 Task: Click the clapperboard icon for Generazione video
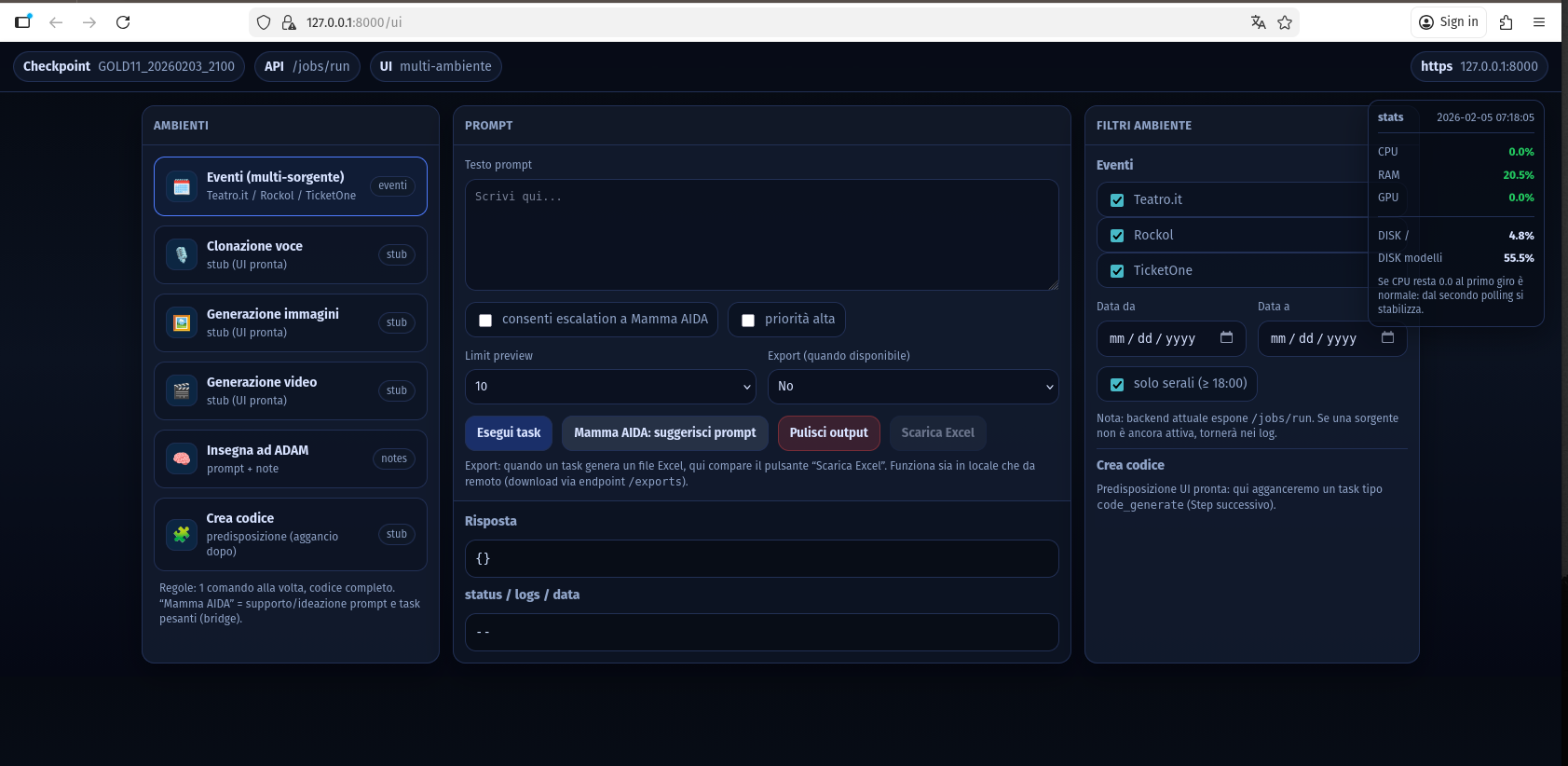point(182,390)
